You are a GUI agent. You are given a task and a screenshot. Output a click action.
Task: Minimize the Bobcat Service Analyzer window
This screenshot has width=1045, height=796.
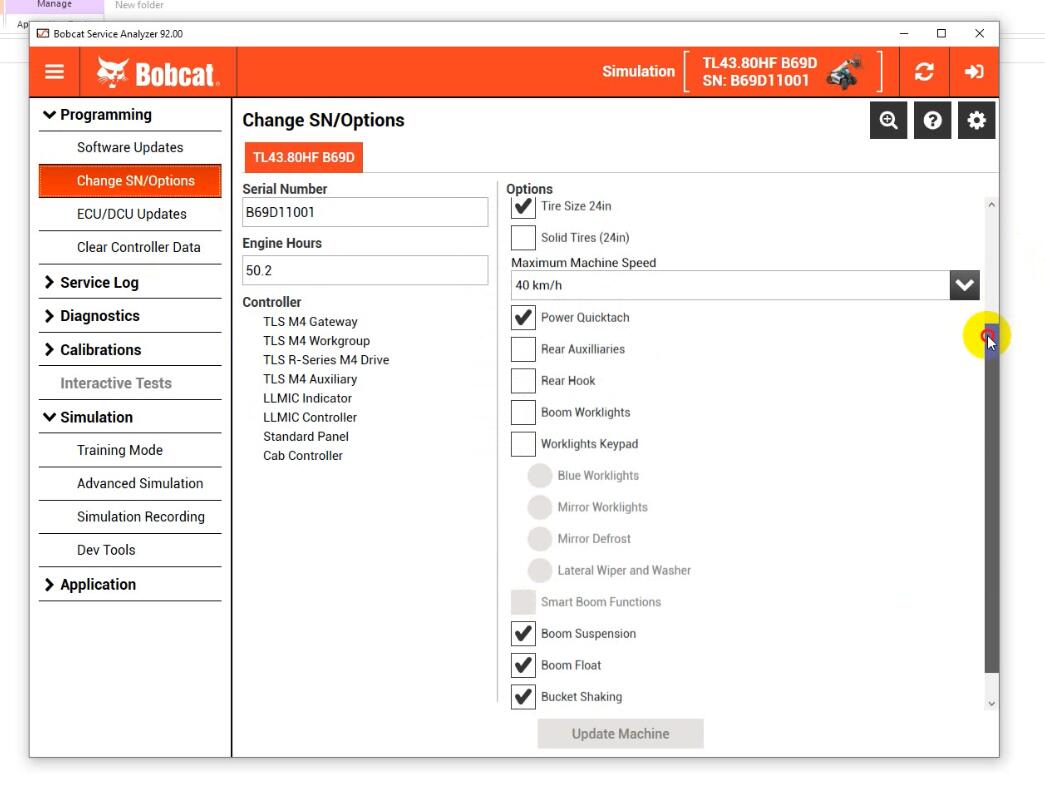(x=904, y=33)
